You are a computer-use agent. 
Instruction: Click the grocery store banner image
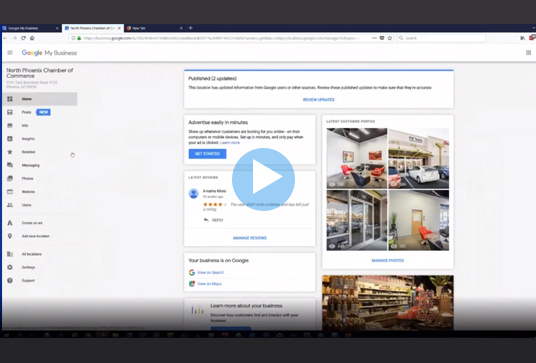388,303
